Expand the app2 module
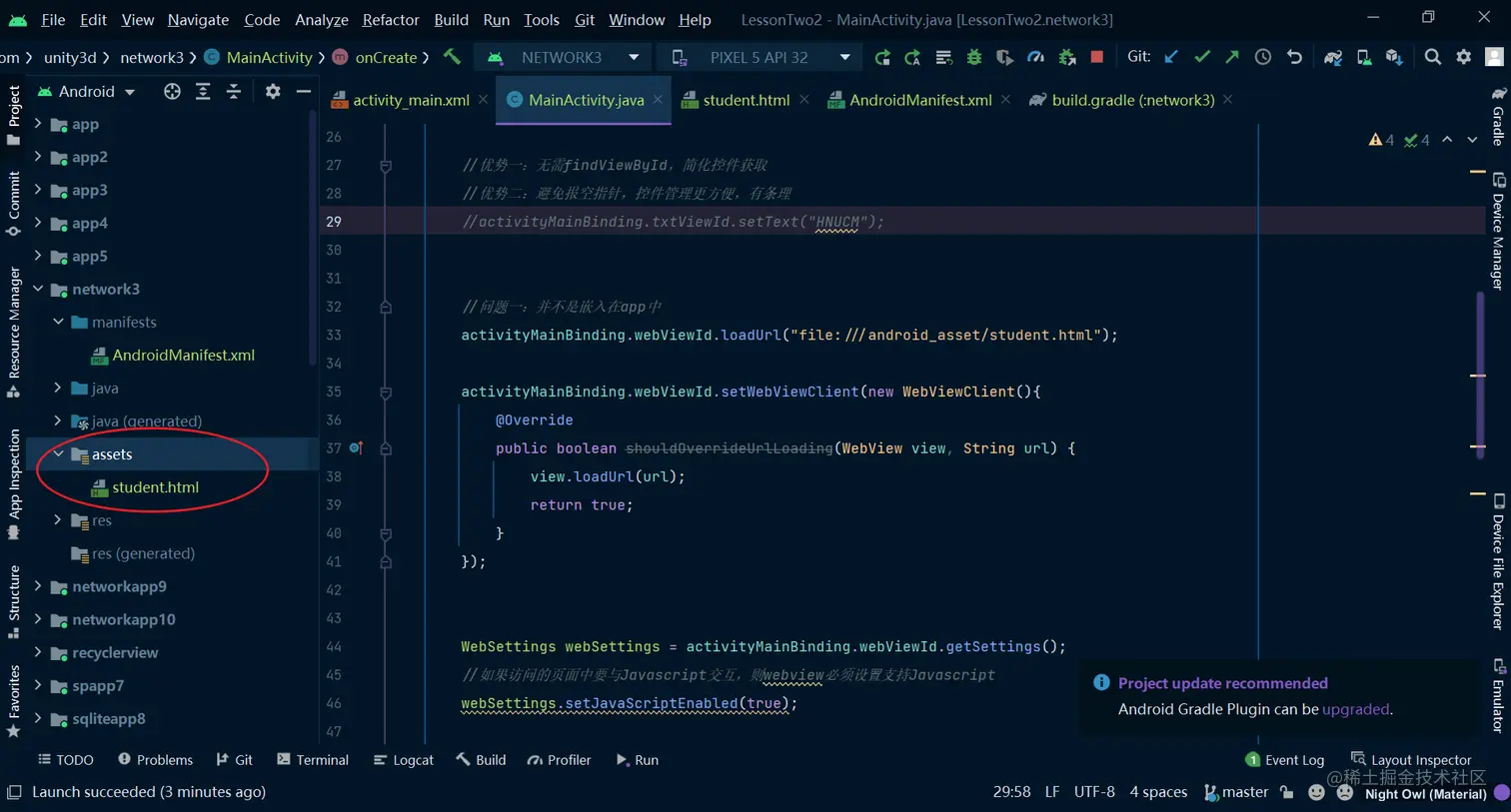The width and height of the screenshot is (1511, 812). [38, 157]
